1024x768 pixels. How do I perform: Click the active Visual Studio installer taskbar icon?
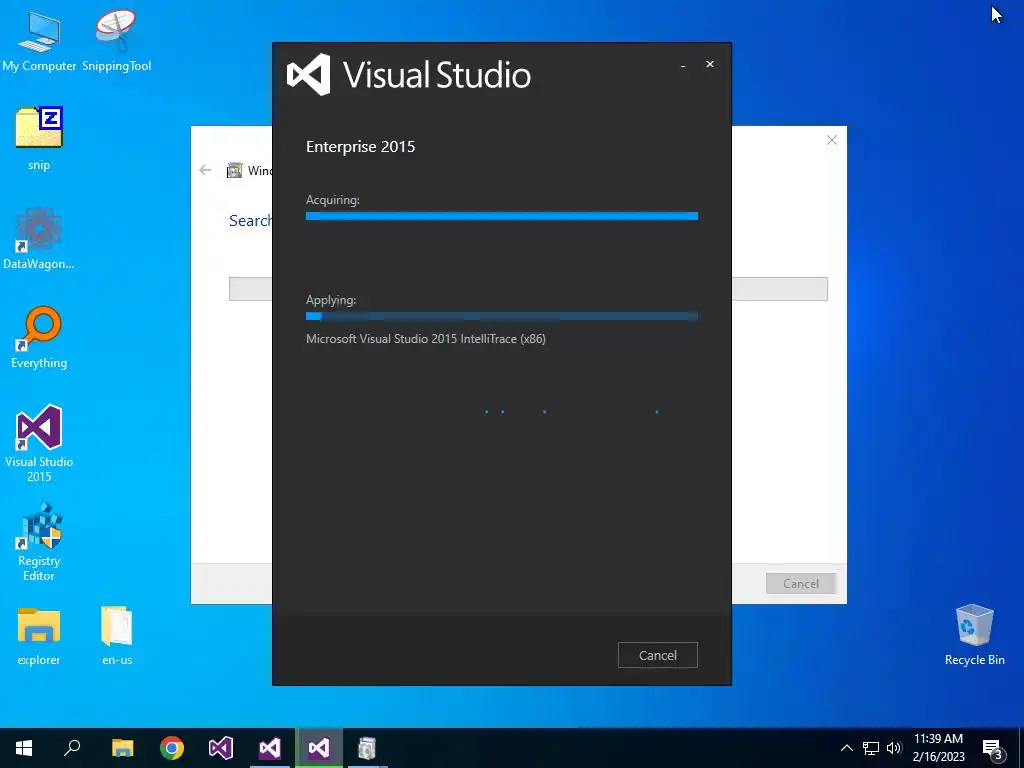pos(319,748)
